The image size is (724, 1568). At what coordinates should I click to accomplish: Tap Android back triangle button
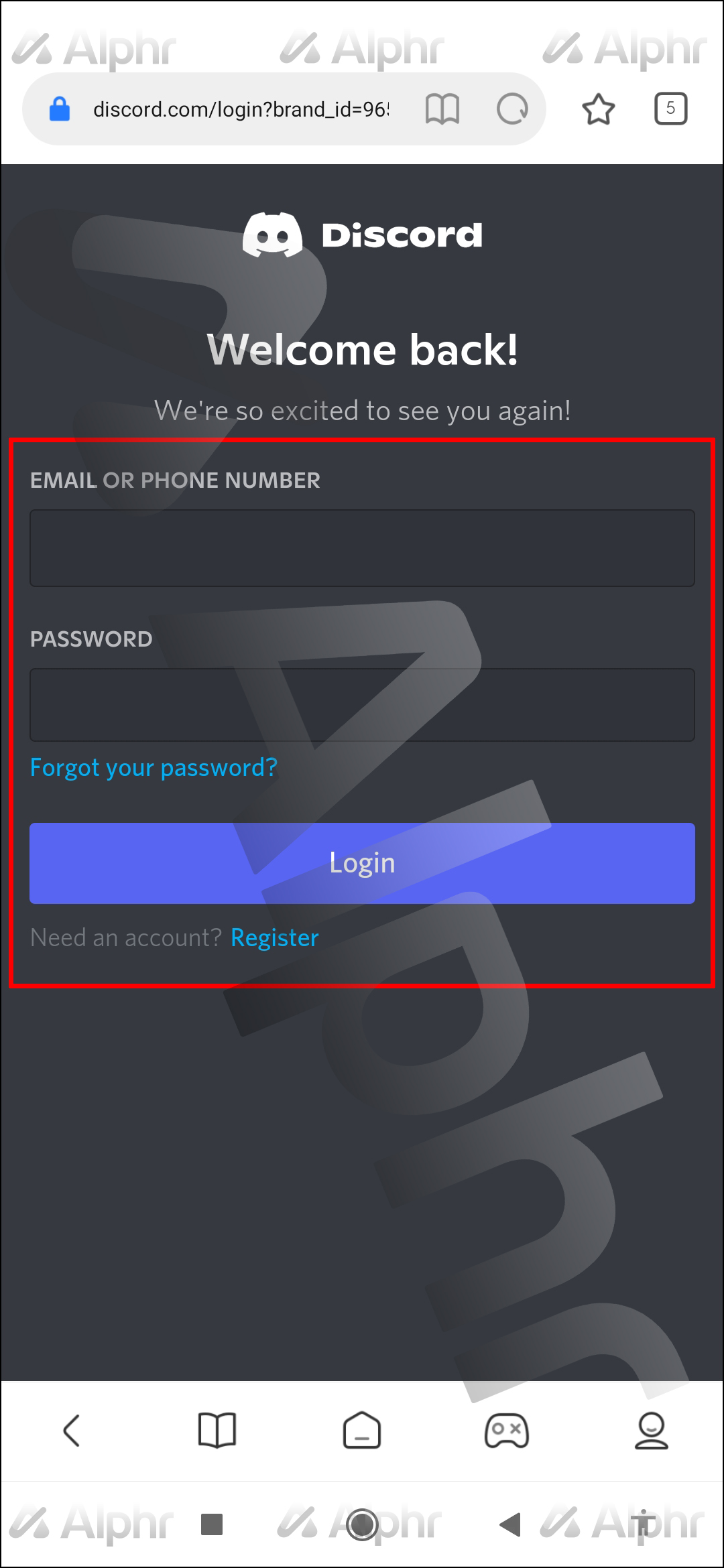pyautogui.click(x=510, y=1524)
